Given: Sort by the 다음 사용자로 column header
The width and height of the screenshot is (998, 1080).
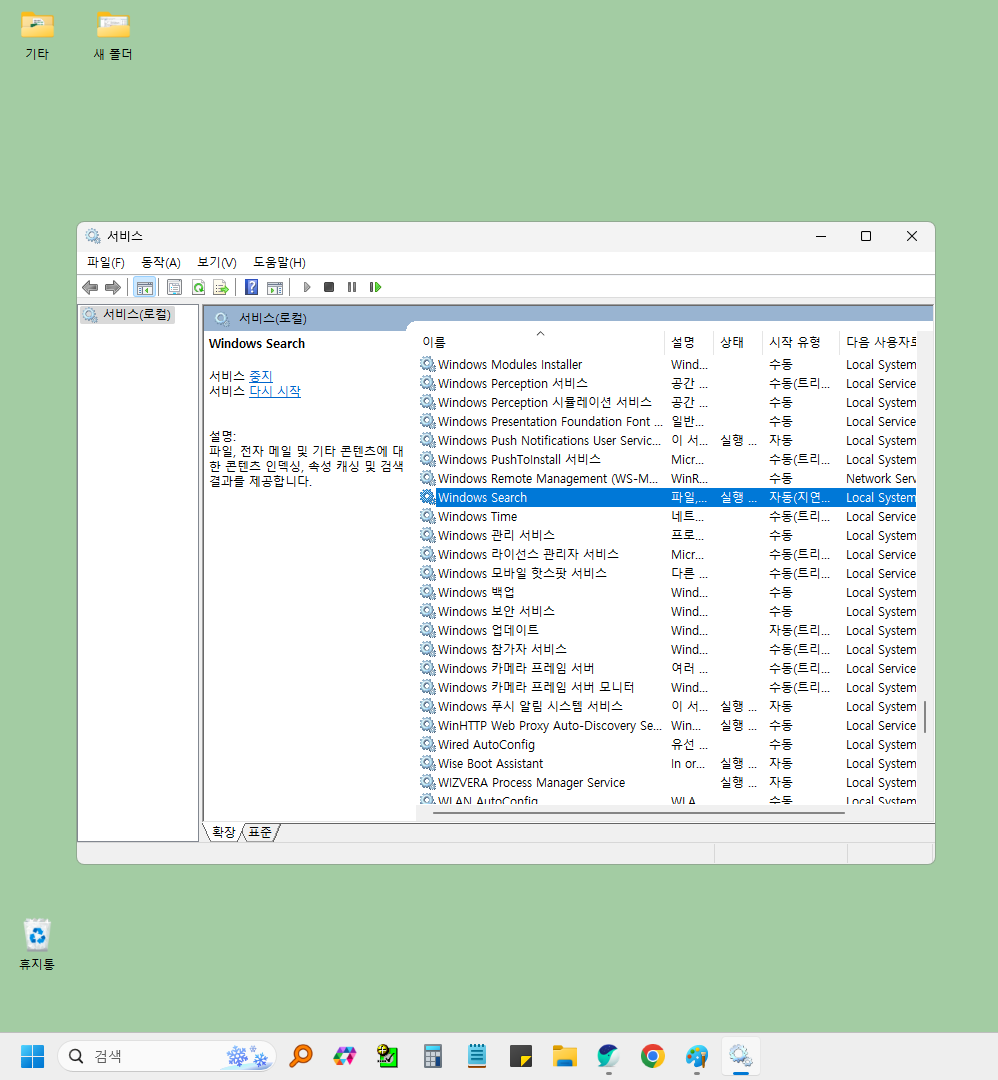Looking at the screenshot, I should [x=878, y=342].
